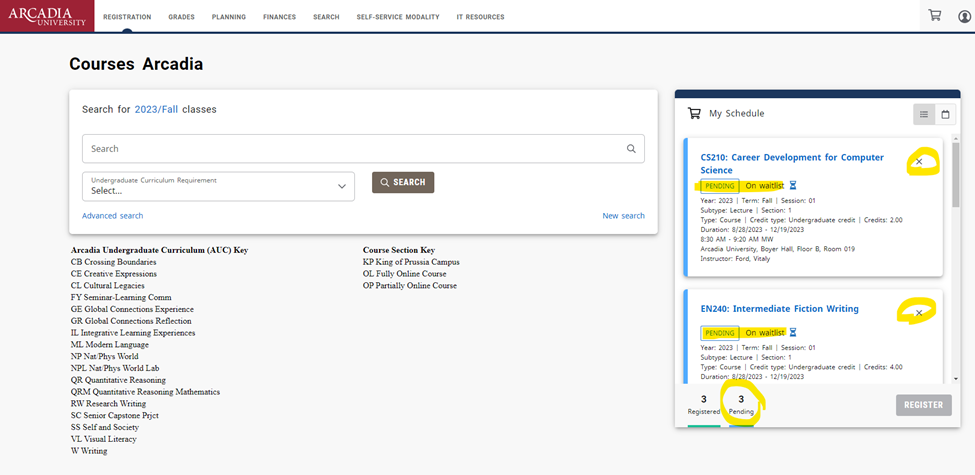The image size is (975, 475).
Task: Click 'QR Quantitative Reasoning' key entry
Action: (x=118, y=380)
